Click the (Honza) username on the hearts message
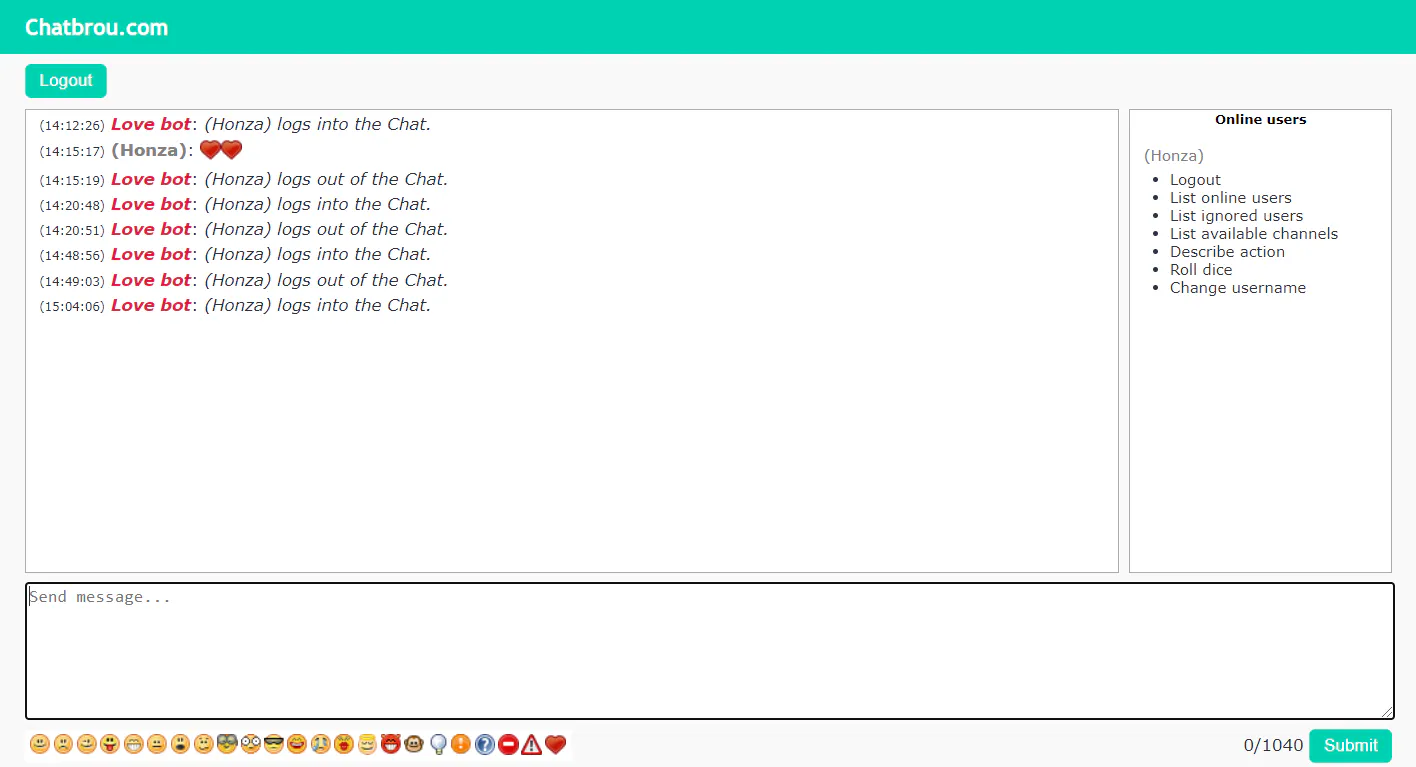The image size is (1416, 767). pos(149,150)
